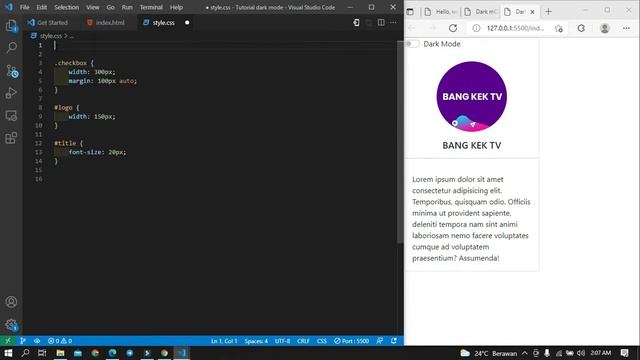The height and width of the screenshot is (360, 640).
Task: Show errors and warnings count panel
Action: 60,341
